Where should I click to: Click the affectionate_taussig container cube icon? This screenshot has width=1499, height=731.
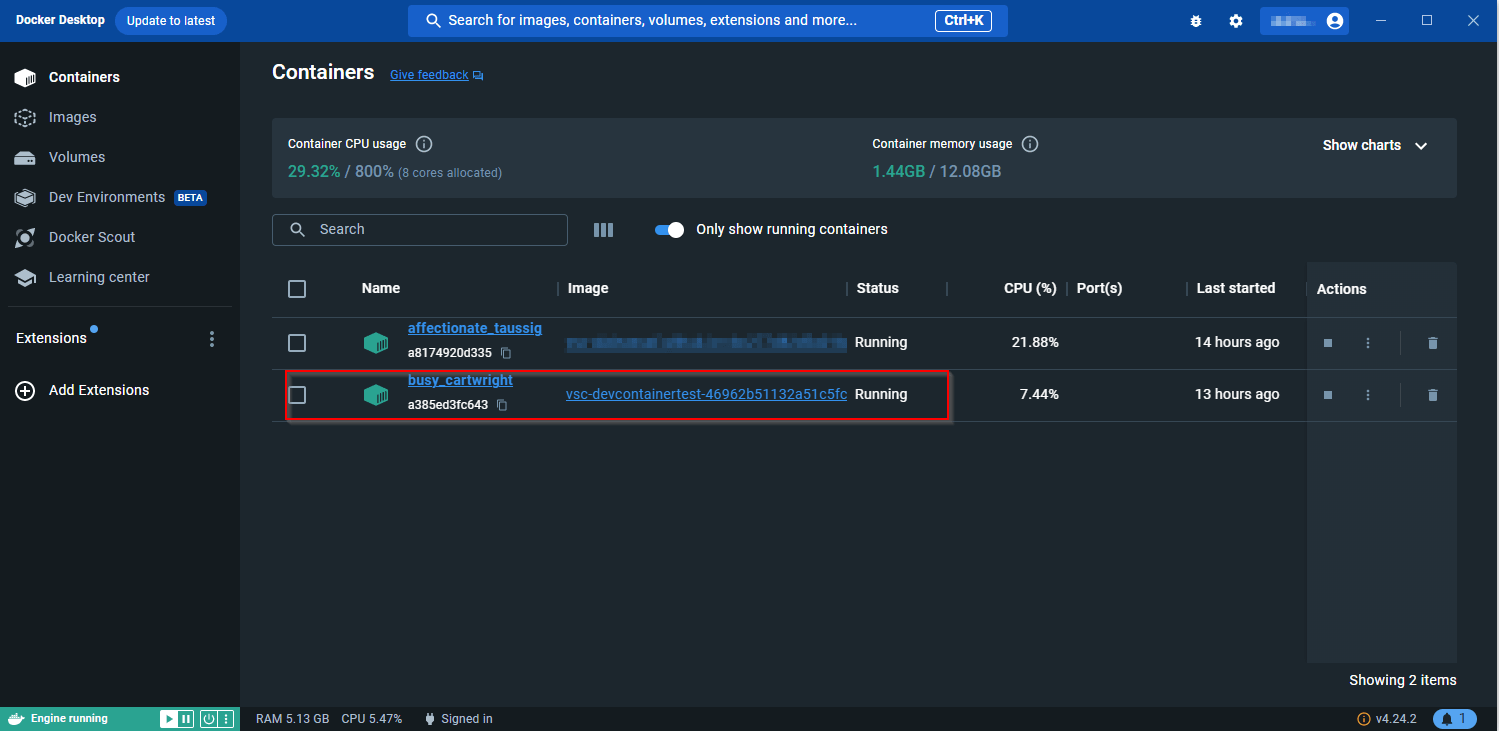click(x=376, y=343)
